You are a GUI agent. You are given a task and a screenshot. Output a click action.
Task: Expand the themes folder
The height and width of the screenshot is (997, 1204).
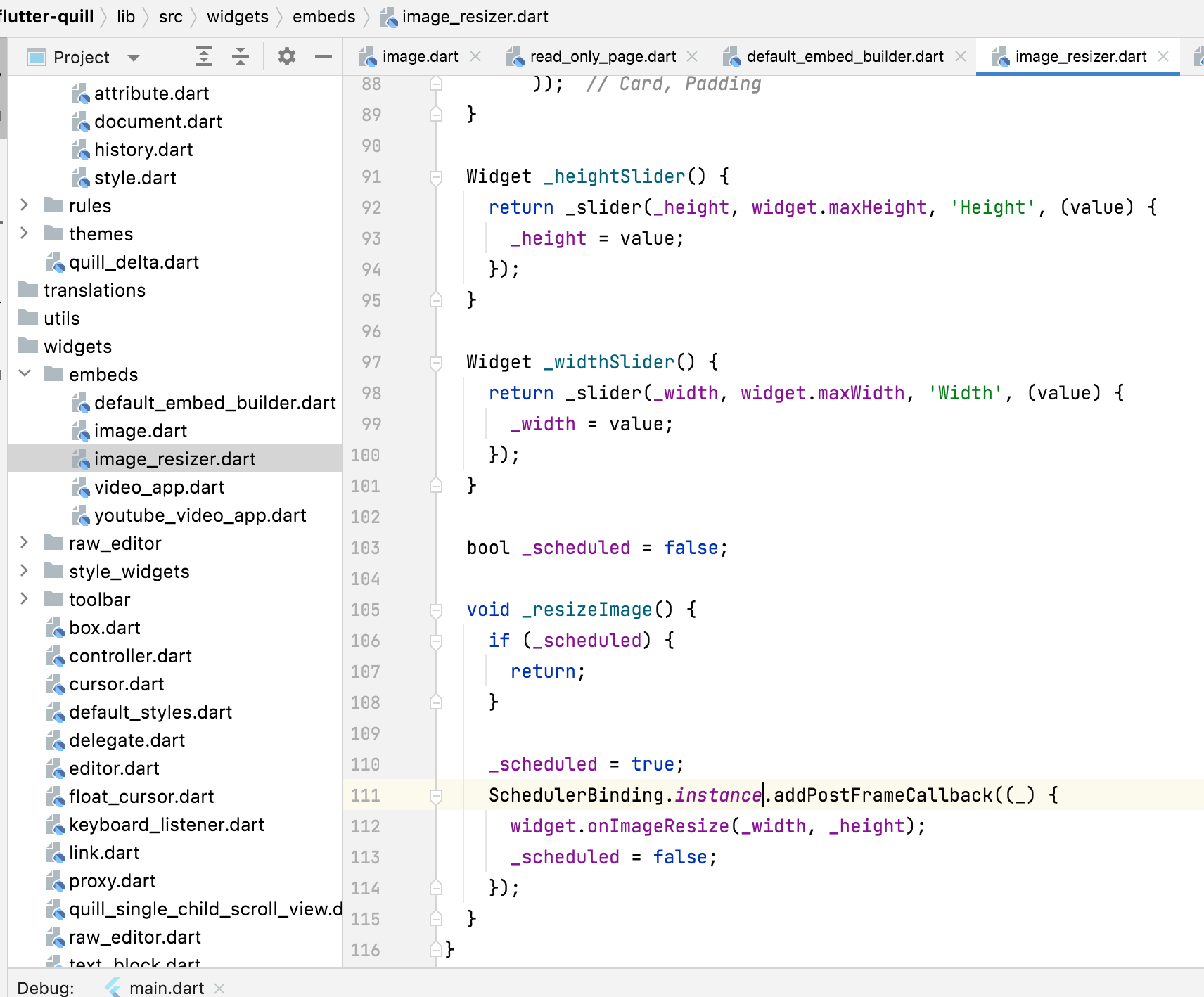coord(25,233)
